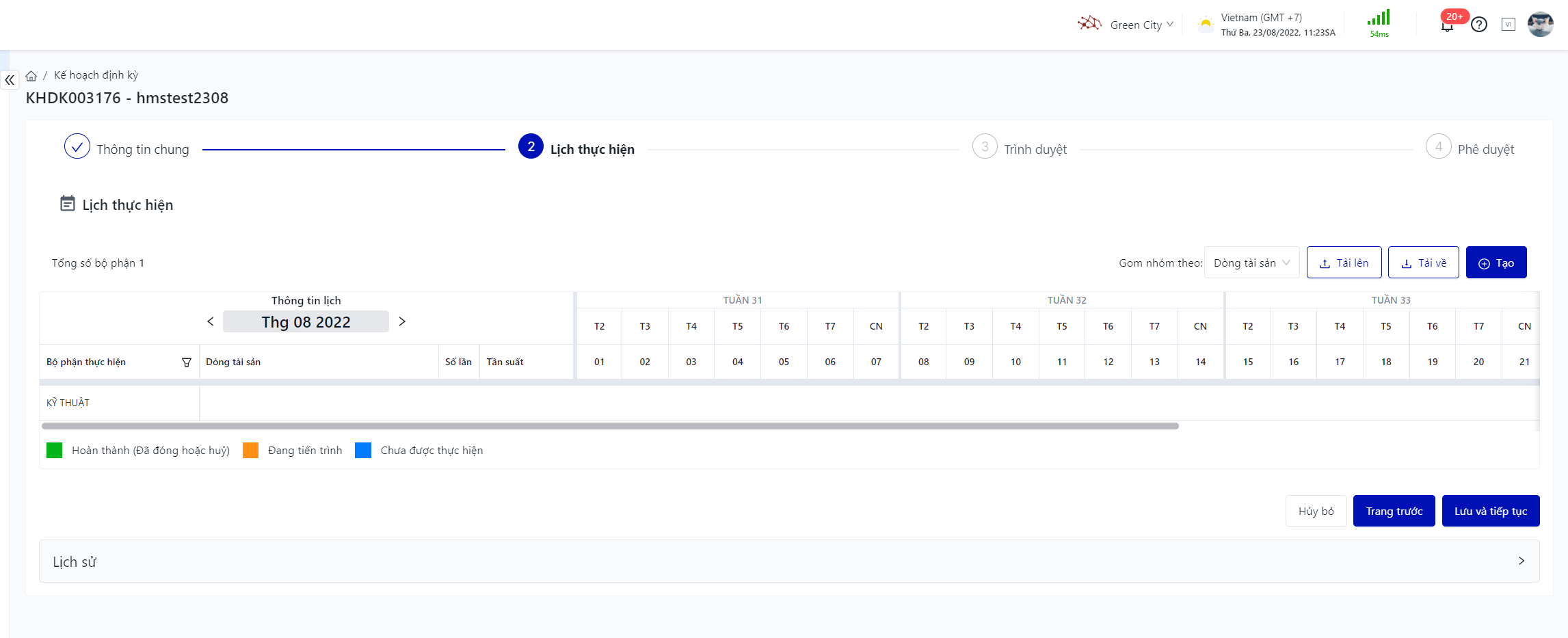
Task: Click Lưu và tiếp tục
Action: click(1490, 511)
